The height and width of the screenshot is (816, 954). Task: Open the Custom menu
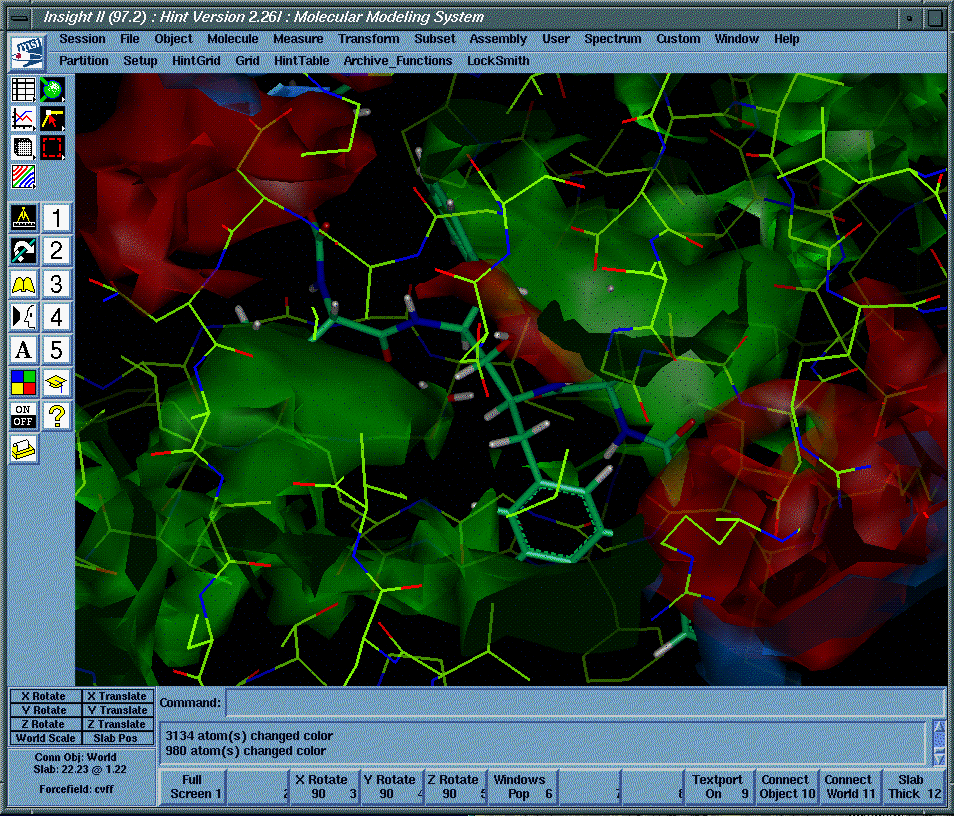(678, 39)
